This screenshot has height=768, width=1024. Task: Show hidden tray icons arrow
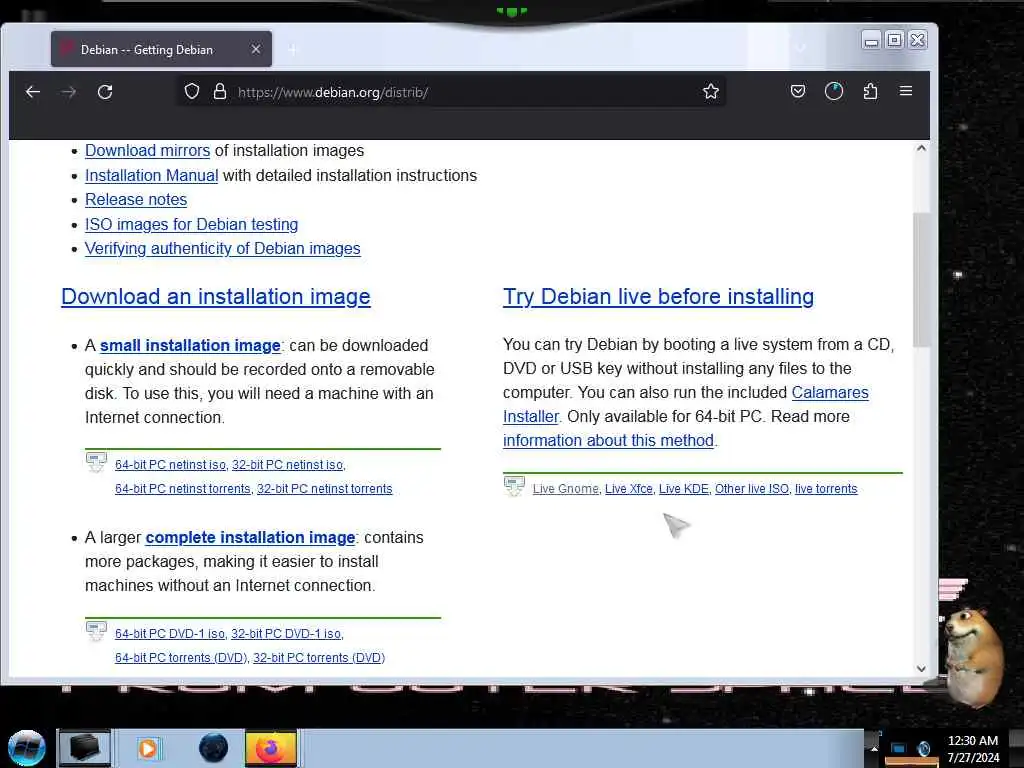pyautogui.click(x=874, y=749)
